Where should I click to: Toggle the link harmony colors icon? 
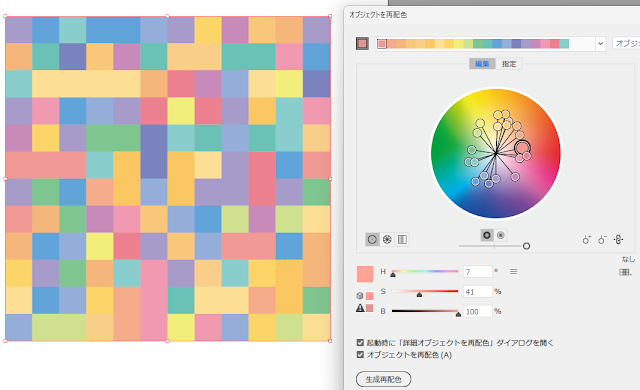pyautogui.click(x=618, y=239)
